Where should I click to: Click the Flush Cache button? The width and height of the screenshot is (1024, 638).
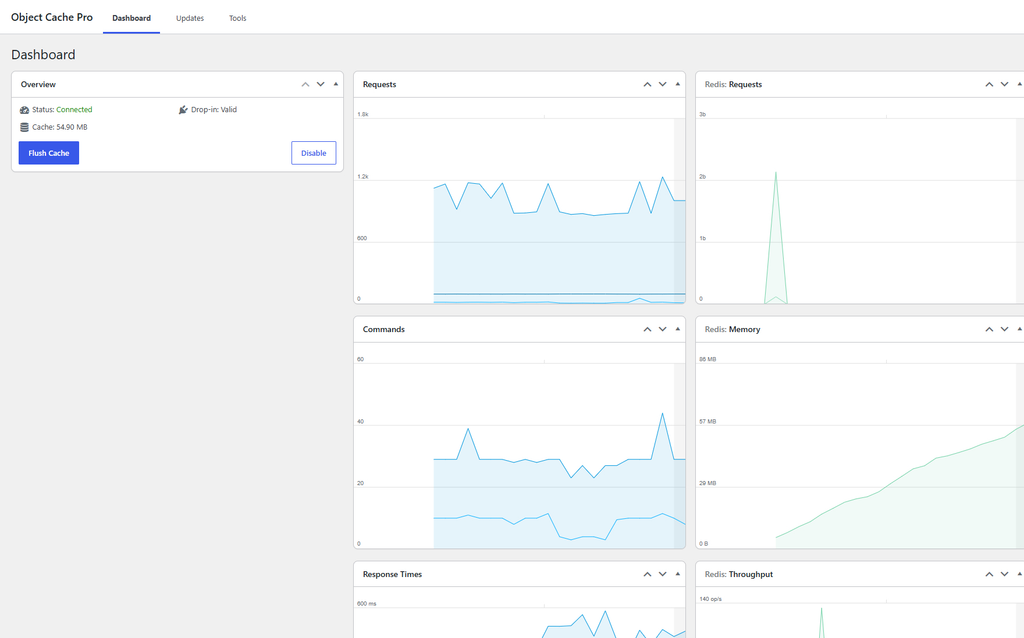49,153
